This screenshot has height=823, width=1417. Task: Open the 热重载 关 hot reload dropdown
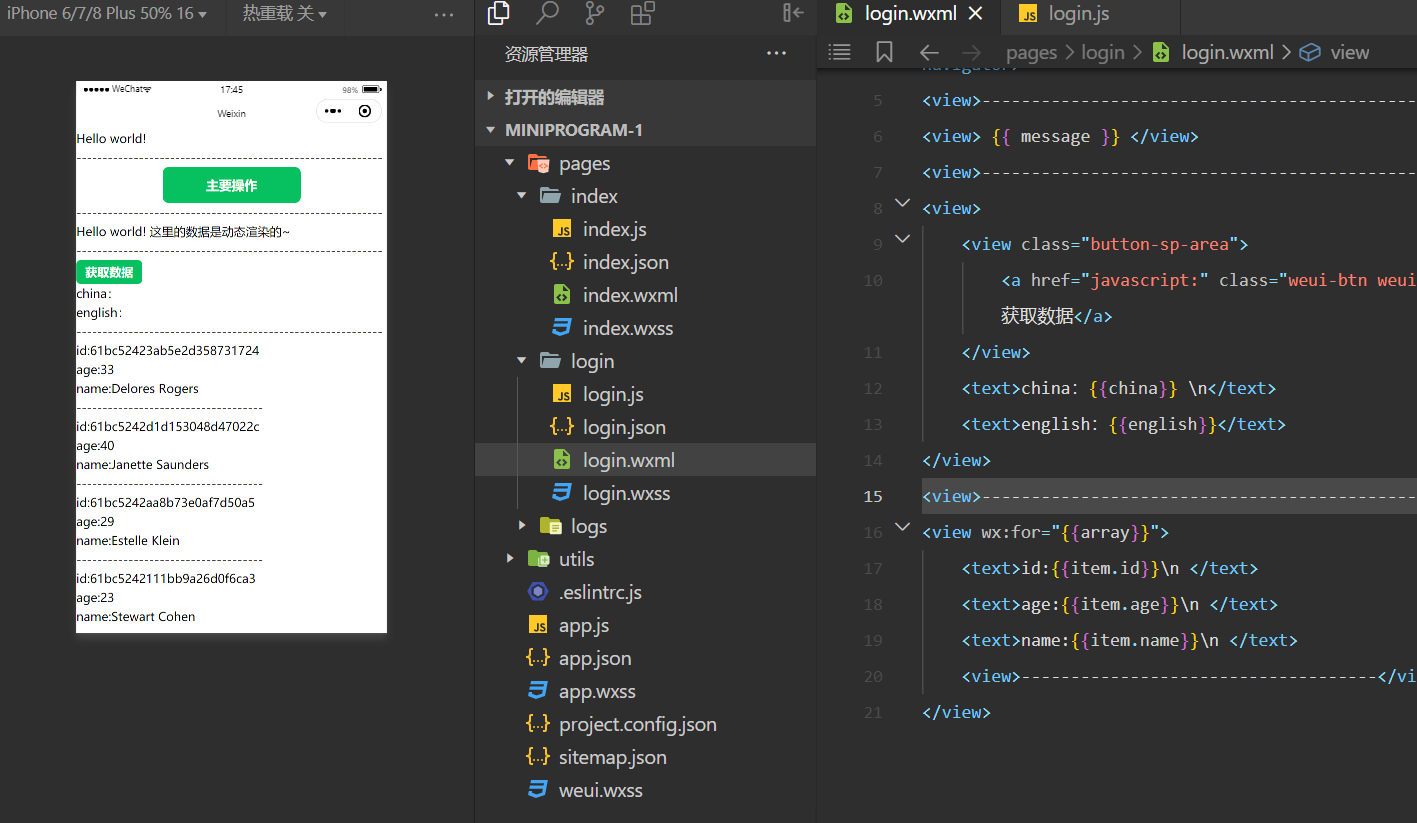[285, 14]
